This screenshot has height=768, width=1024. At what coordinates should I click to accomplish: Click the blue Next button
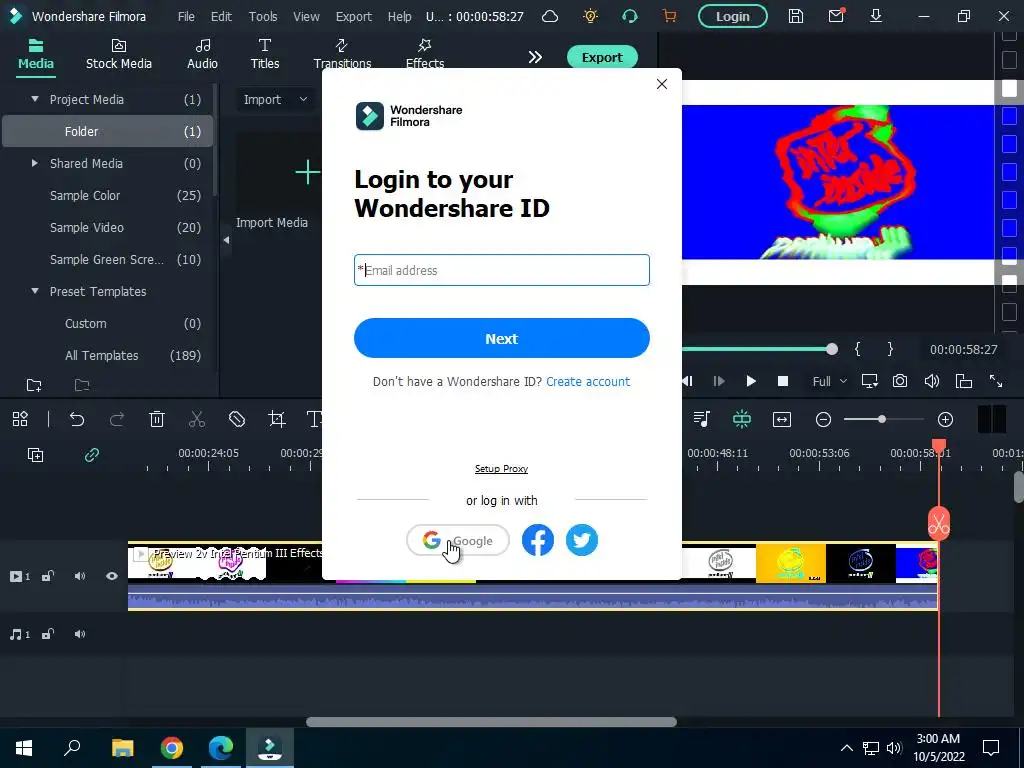coord(502,338)
